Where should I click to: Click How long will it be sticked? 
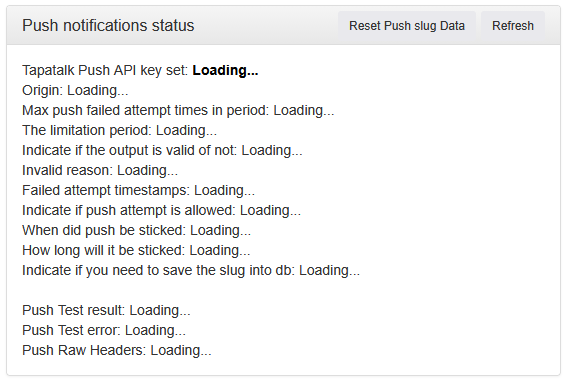(x=136, y=250)
